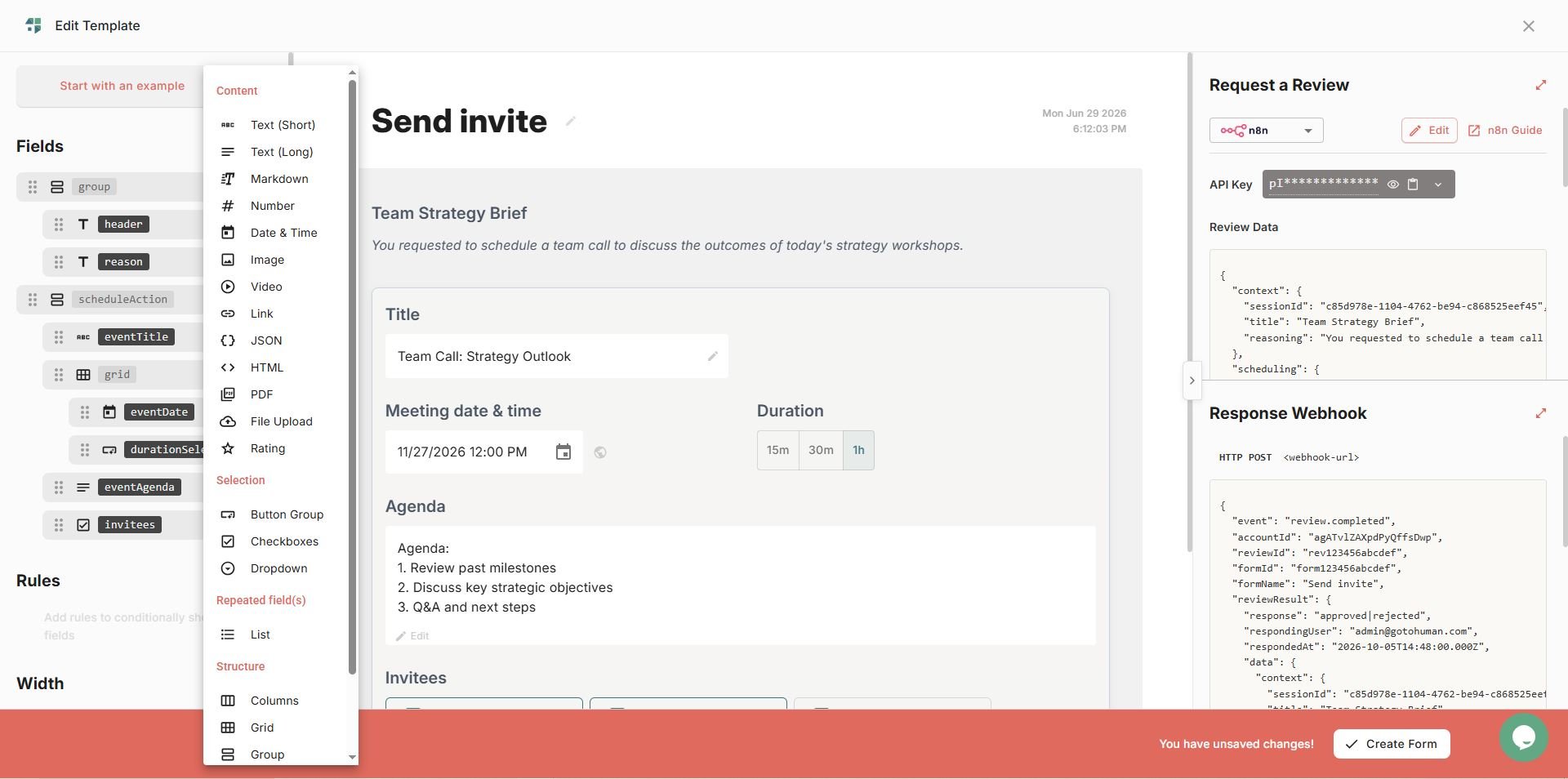
Task: Open the n8n Guide link
Action: 1505,131
